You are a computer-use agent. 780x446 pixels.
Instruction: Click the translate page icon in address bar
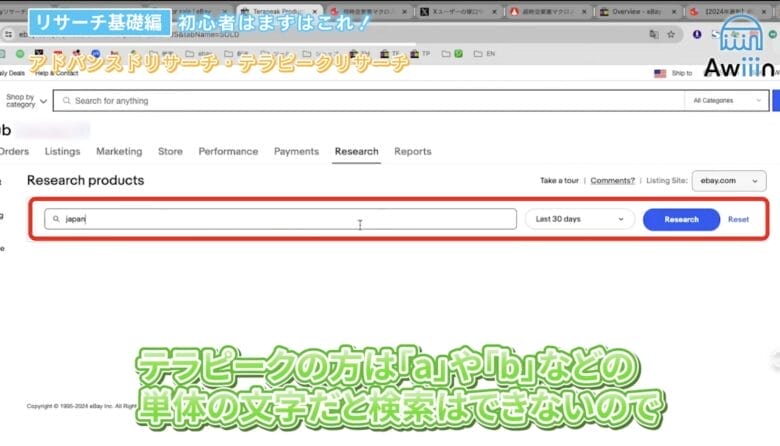[654, 34]
